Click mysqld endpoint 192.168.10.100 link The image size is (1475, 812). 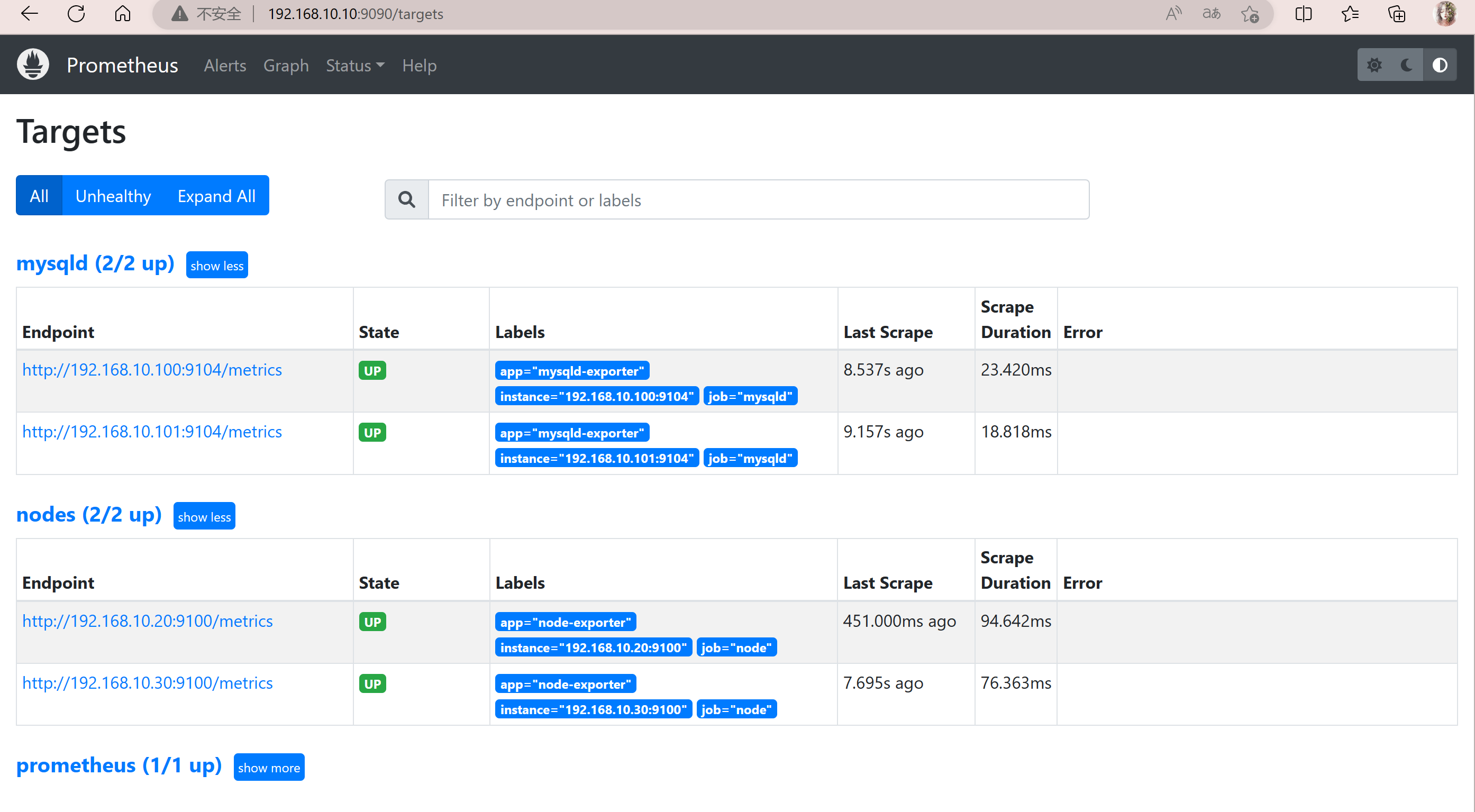click(152, 369)
